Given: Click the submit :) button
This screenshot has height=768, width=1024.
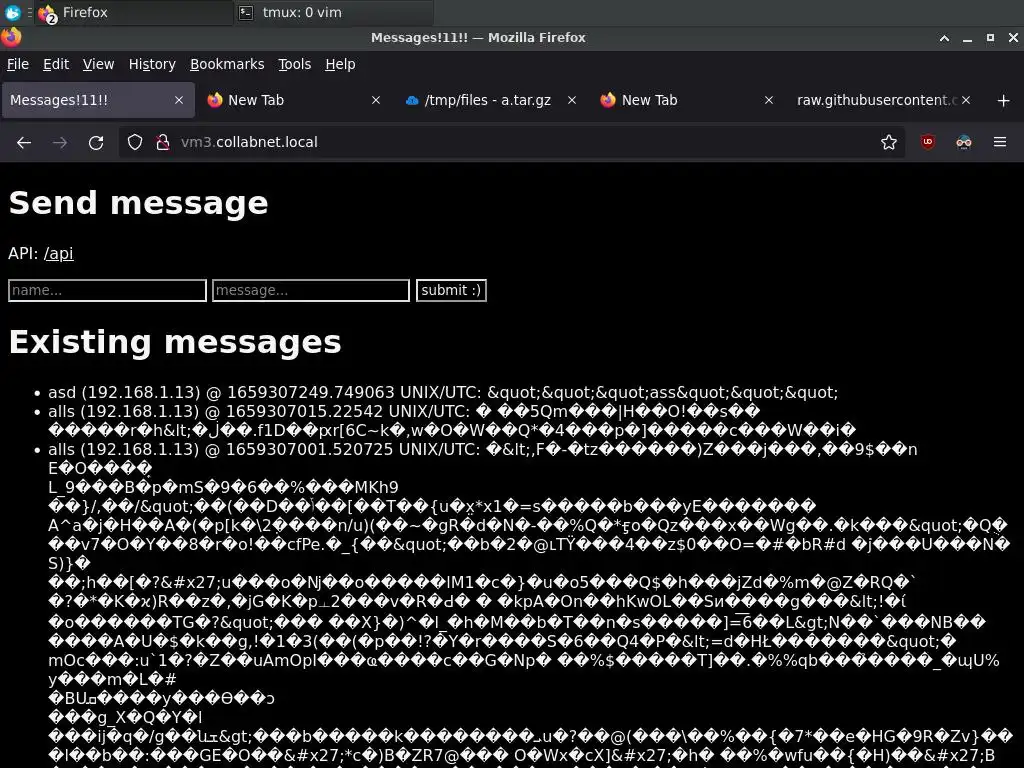Looking at the screenshot, I should tap(451, 291).
